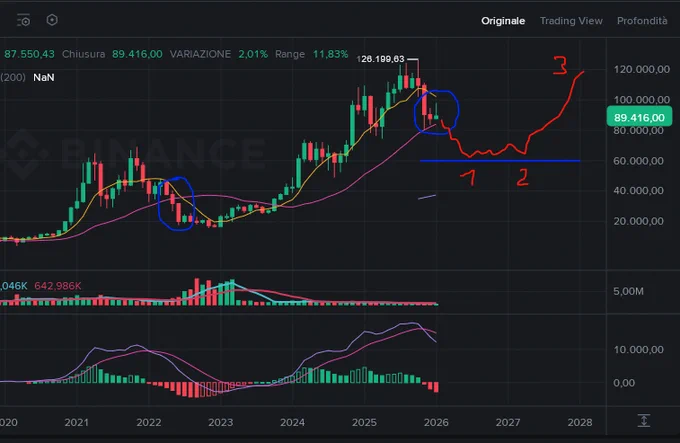This screenshot has height=443, width=680.
Task: Open the Profondità depth tab
Action: 642,21
